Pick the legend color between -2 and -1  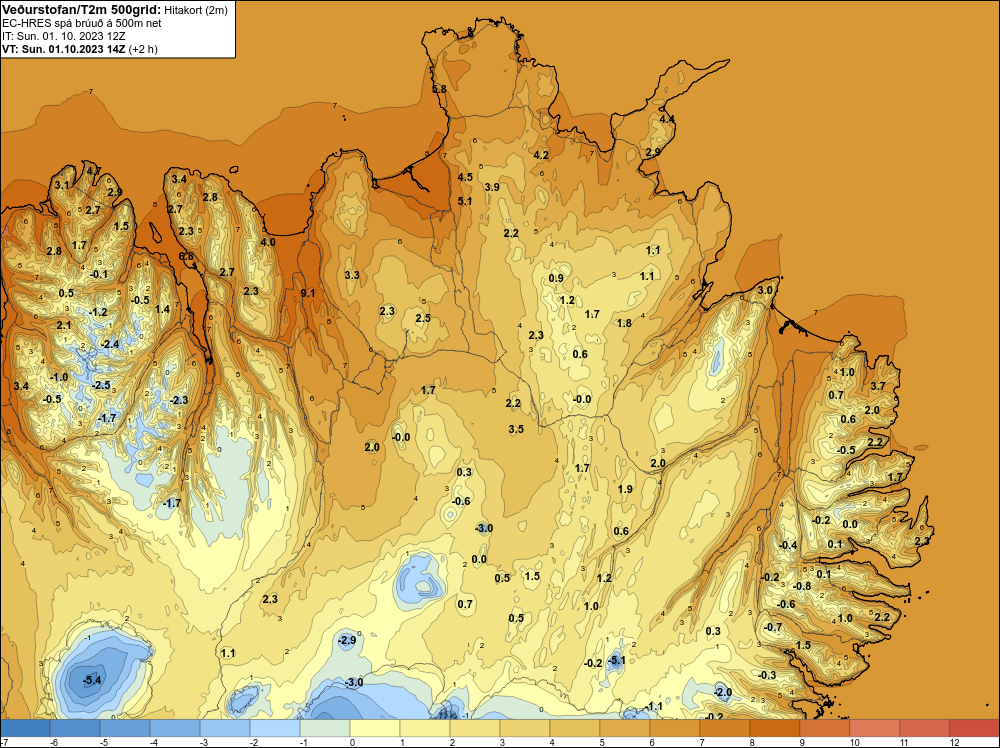(275, 728)
